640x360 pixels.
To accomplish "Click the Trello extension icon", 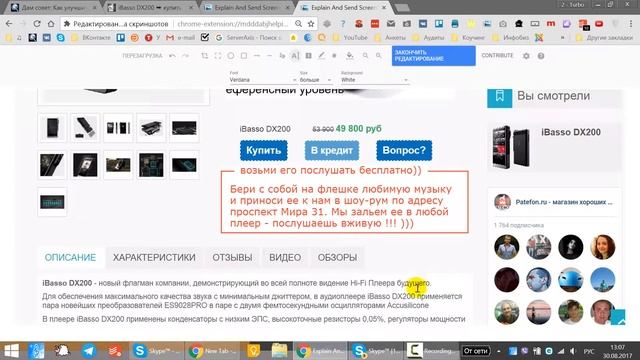I will [439, 24].
